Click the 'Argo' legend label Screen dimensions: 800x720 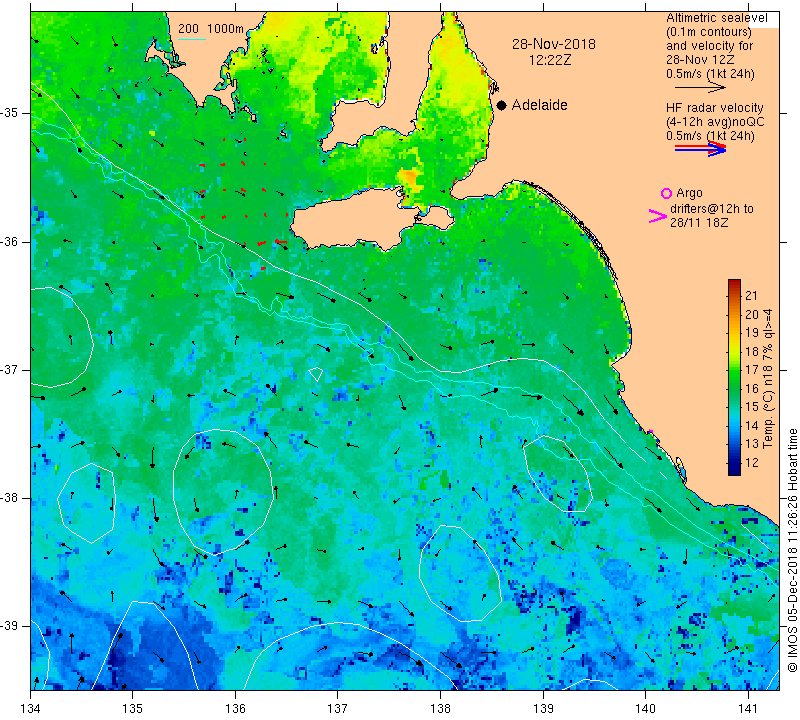689,193
